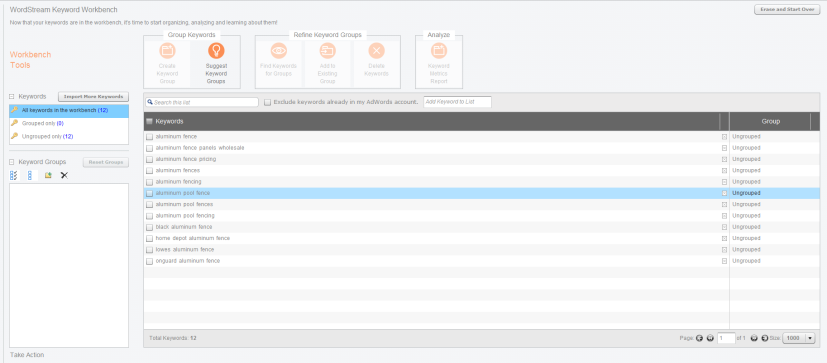Image resolution: width=827 pixels, height=363 pixels.
Task: Select 'All keywords in the workbench' filter
Action: 69,110
